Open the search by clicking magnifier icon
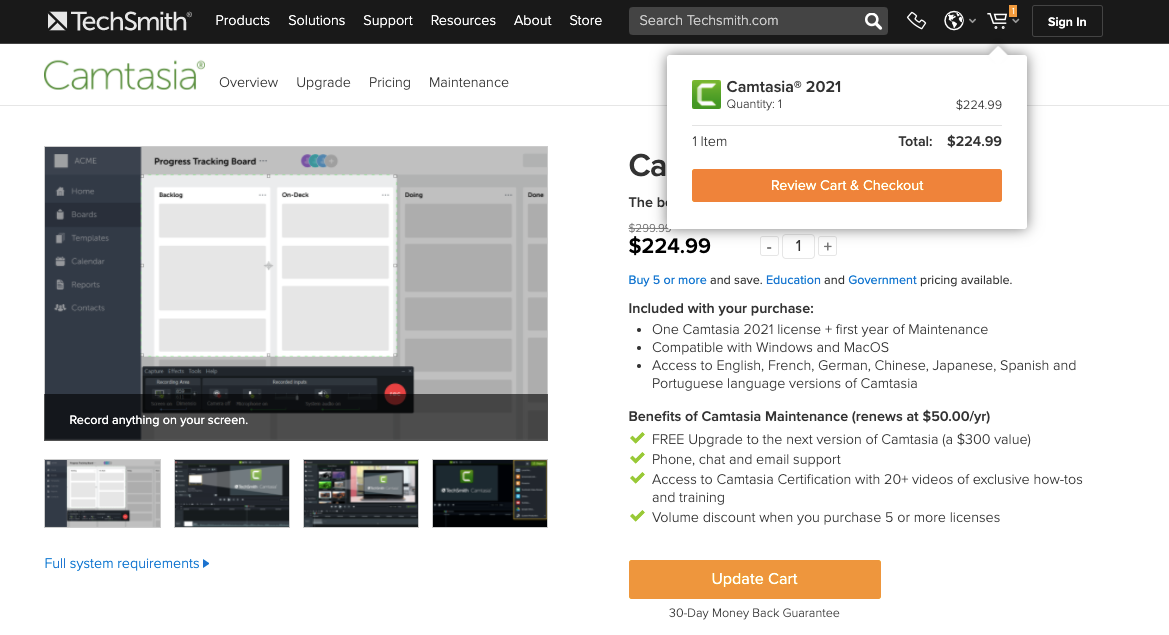The height and width of the screenshot is (635, 1169). tap(871, 20)
